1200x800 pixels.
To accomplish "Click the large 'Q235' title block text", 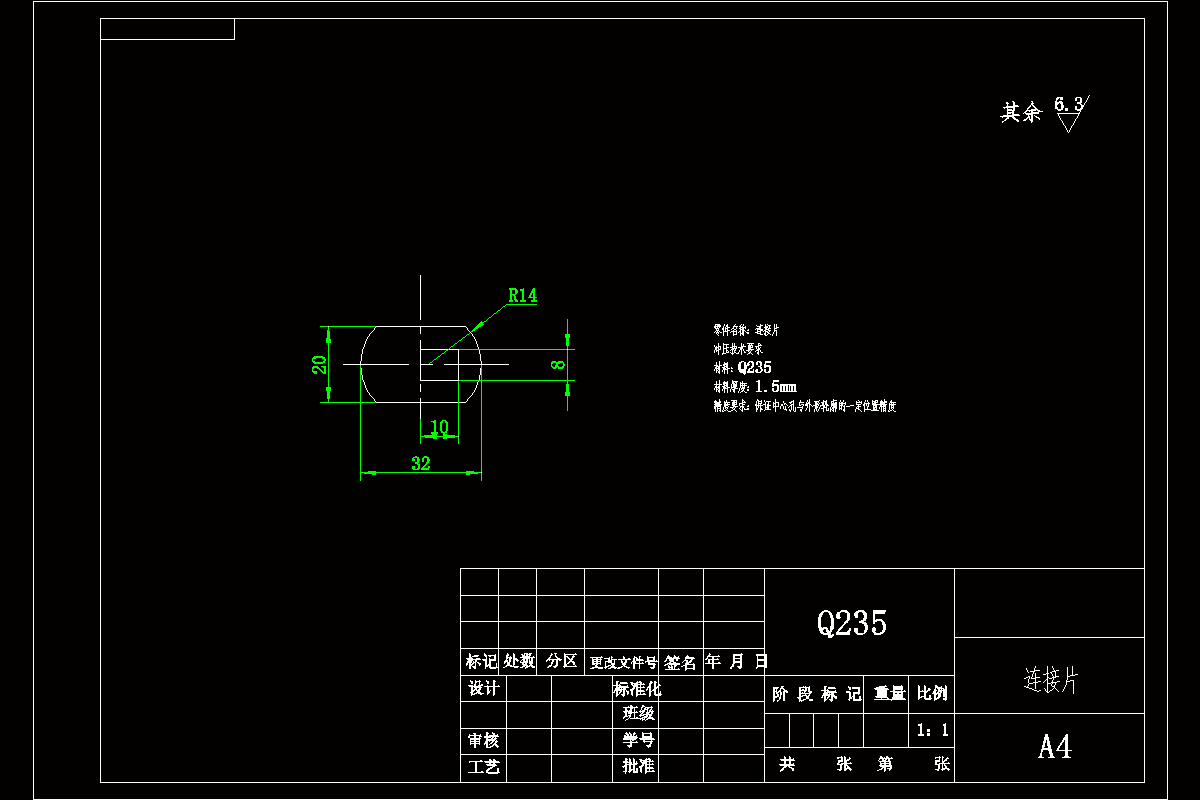I will coord(852,623).
